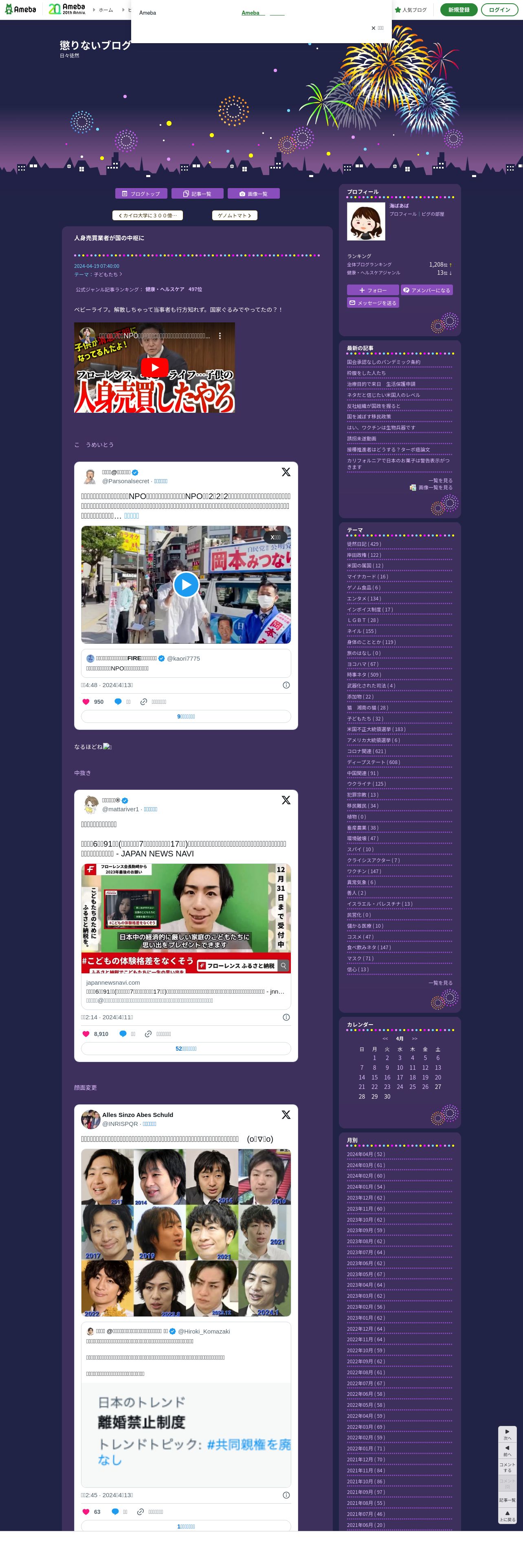The image size is (523, 1568).
Task: Click the ログイン button
Action: point(499,10)
